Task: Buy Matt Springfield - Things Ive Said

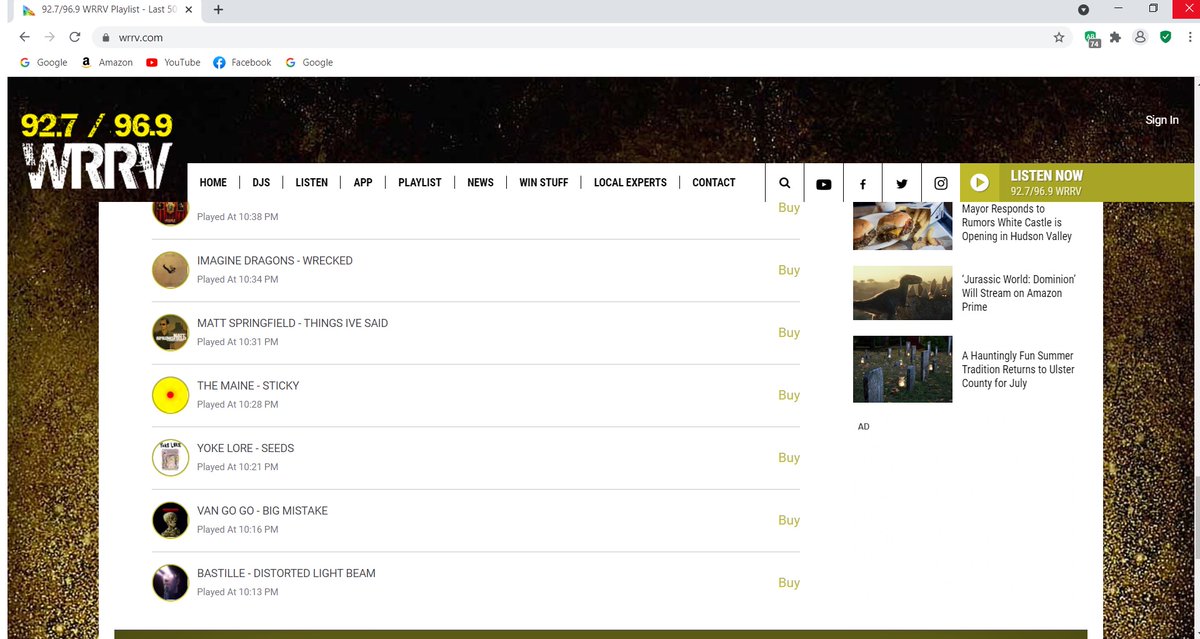Action: click(789, 333)
